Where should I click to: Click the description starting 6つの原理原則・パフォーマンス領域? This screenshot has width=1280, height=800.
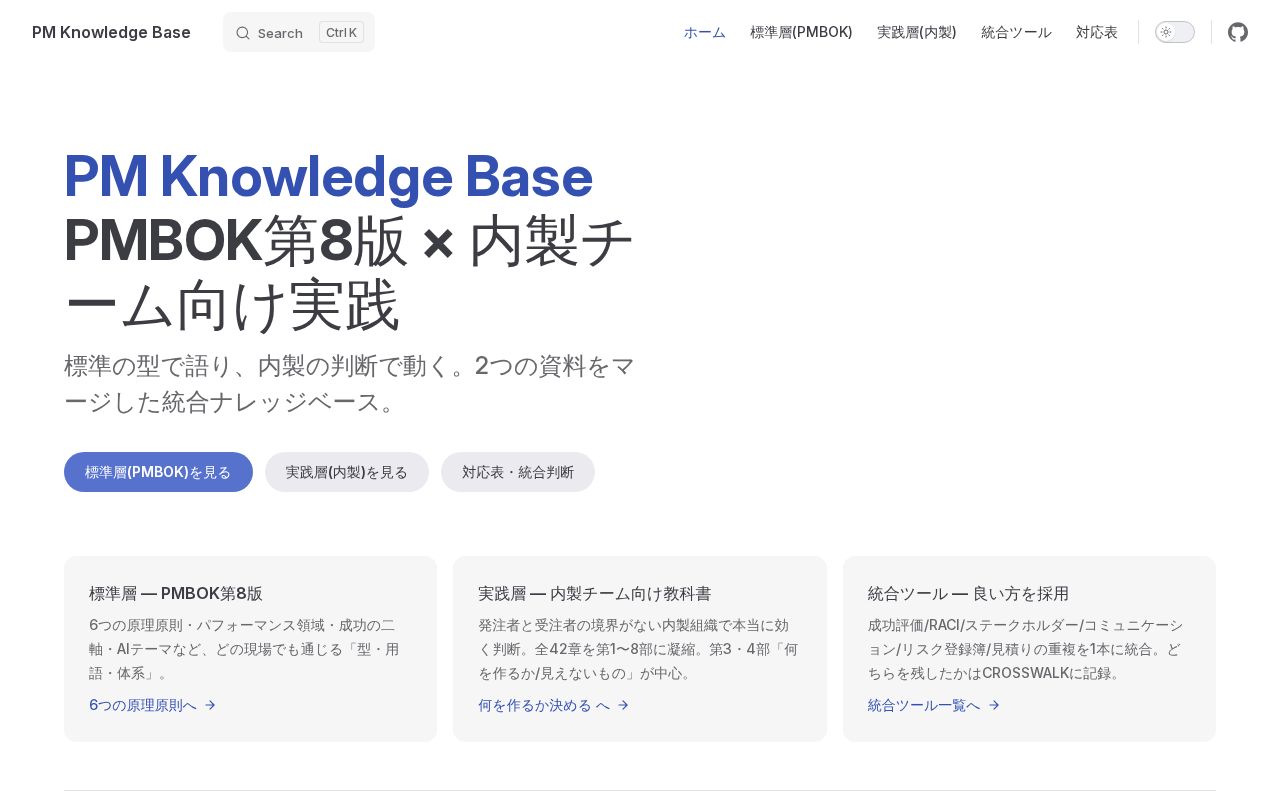244,649
